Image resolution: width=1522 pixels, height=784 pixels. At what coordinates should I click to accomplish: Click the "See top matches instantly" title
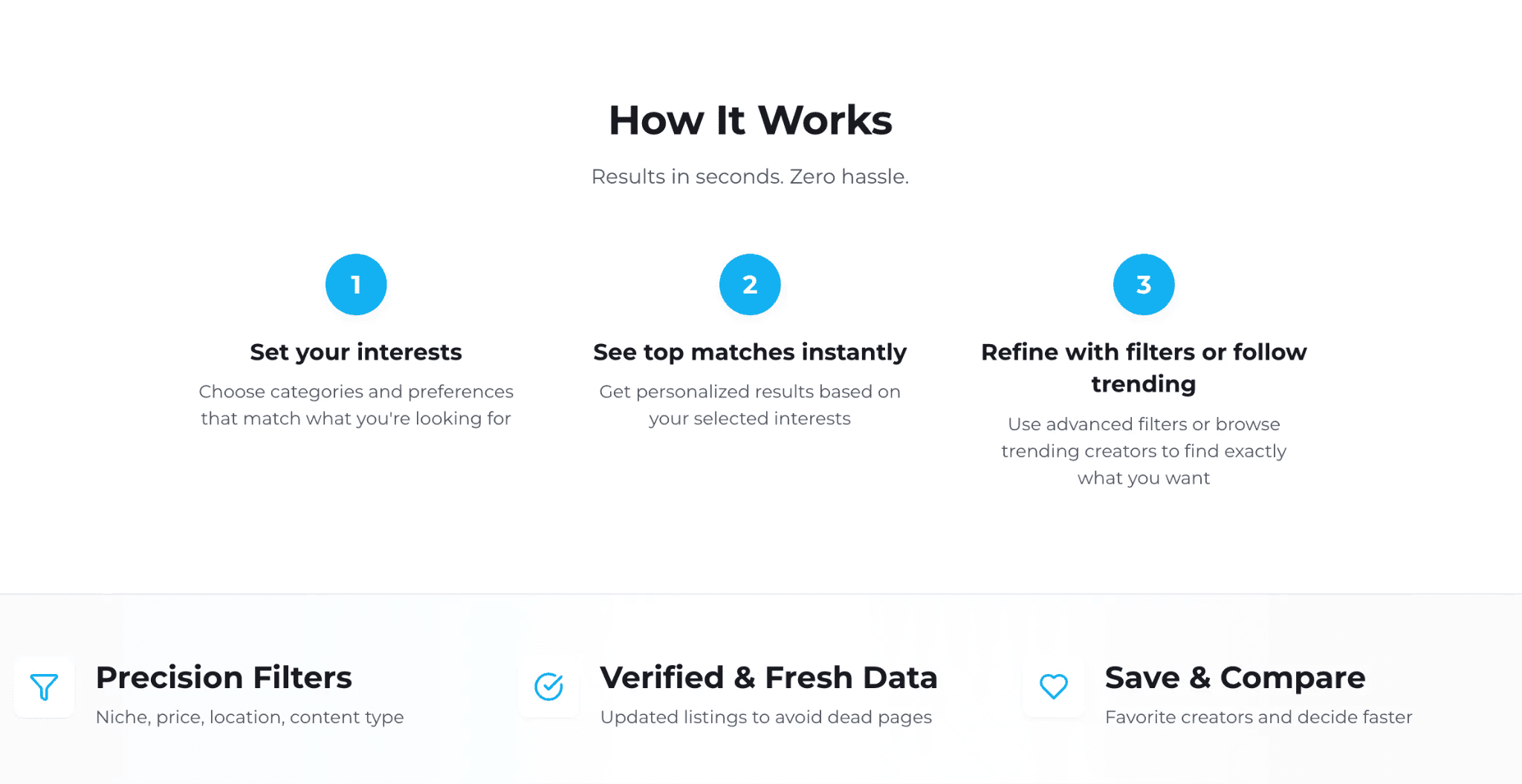click(750, 352)
